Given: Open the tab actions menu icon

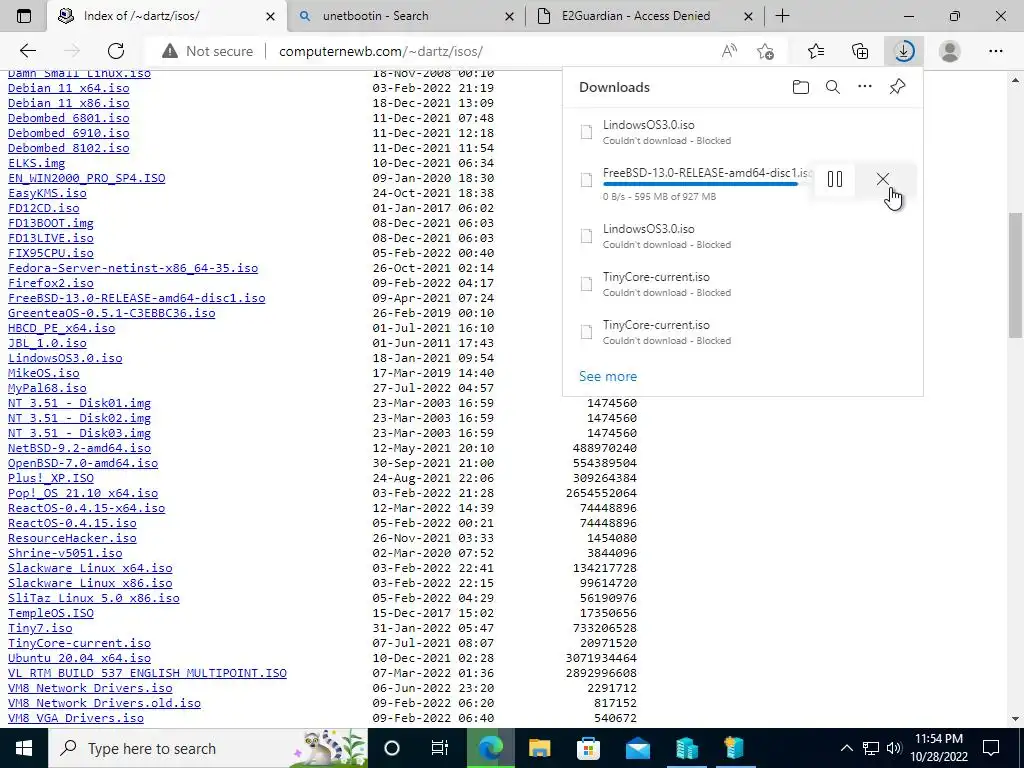Looking at the screenshot, I should (x=24, y=16).
